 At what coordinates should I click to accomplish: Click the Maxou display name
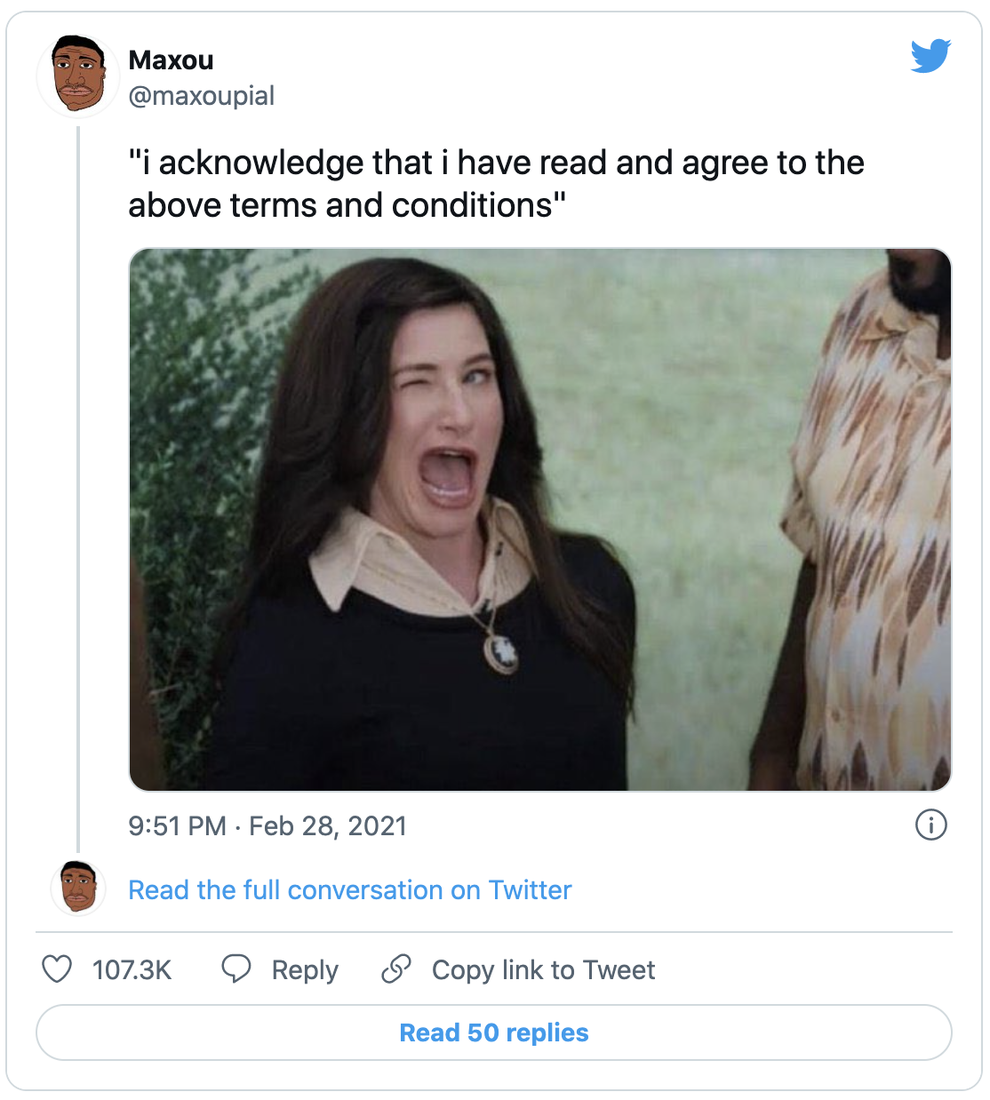coord(170,60)
